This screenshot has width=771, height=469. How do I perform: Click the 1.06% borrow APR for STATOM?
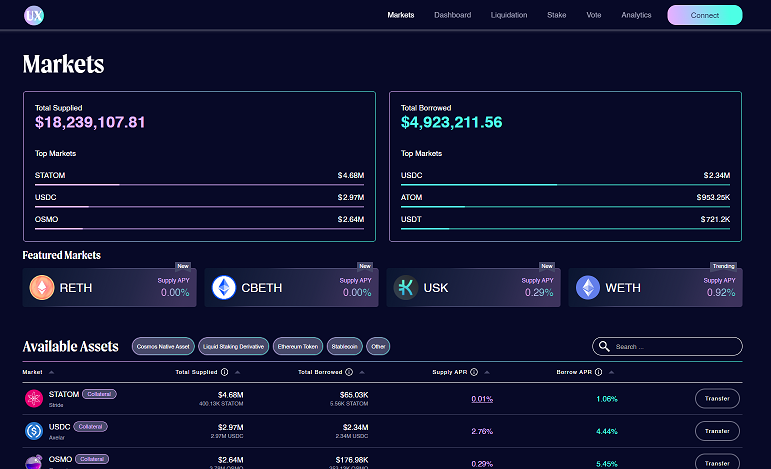(x=607, y=399)
